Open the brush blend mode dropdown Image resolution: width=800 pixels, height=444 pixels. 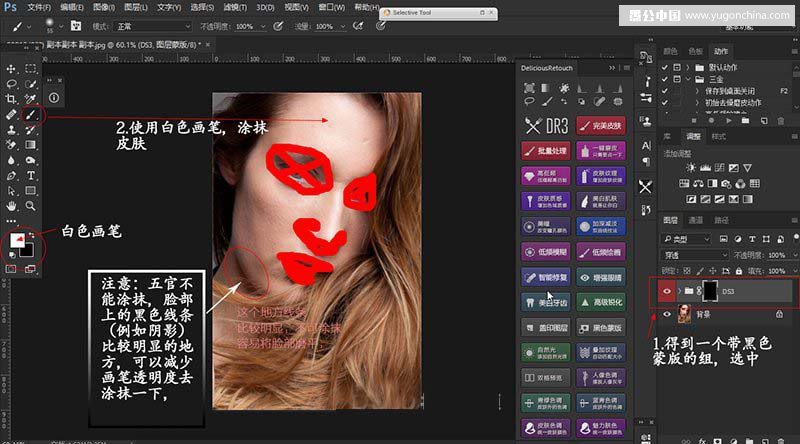(153, 26)
